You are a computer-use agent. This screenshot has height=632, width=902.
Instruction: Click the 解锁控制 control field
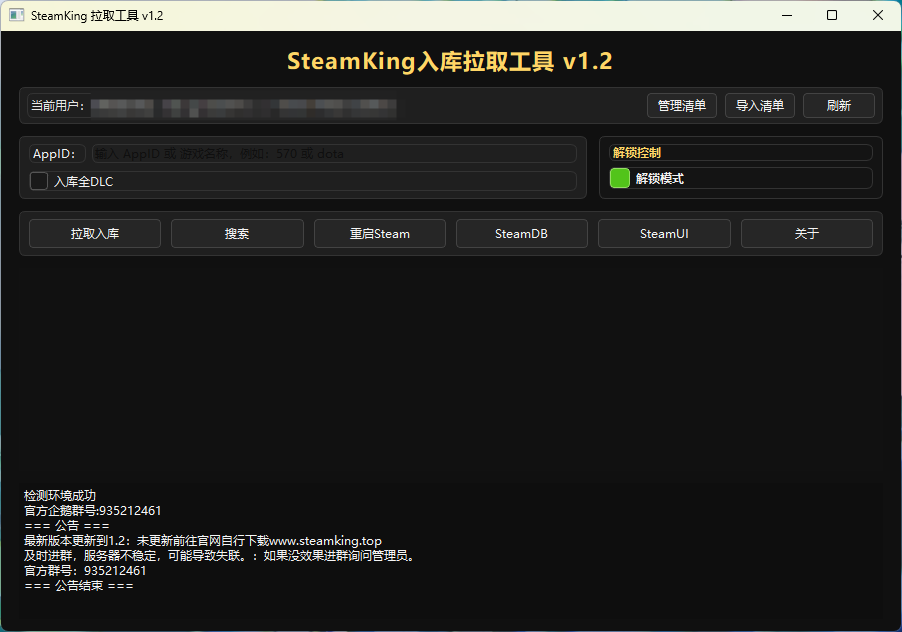740,152
